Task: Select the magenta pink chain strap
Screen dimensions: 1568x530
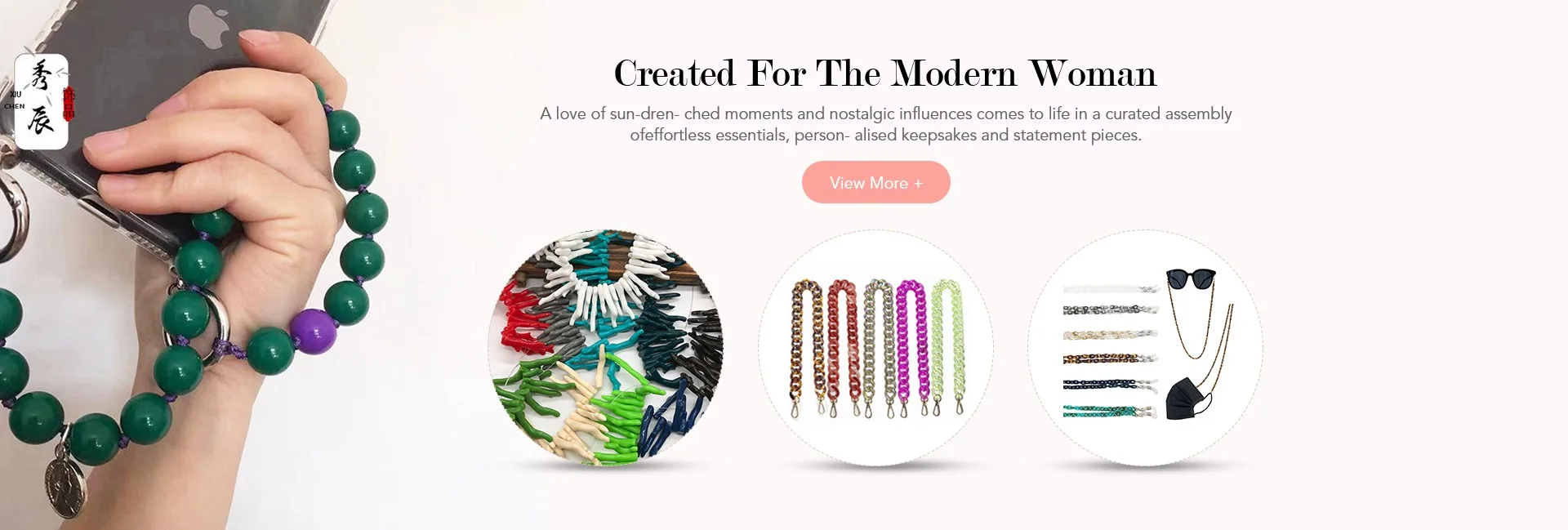Action: click(x=910, y=345)
